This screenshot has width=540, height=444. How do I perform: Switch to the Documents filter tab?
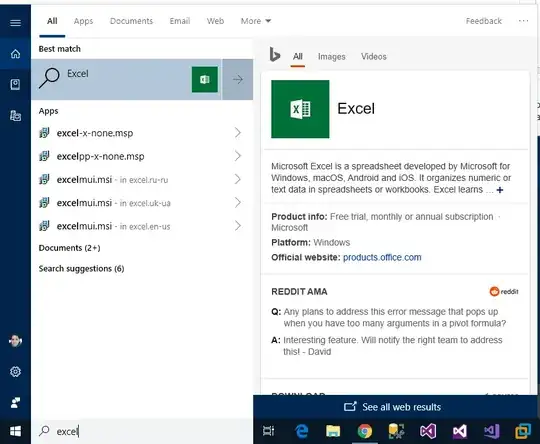[131, 21]
